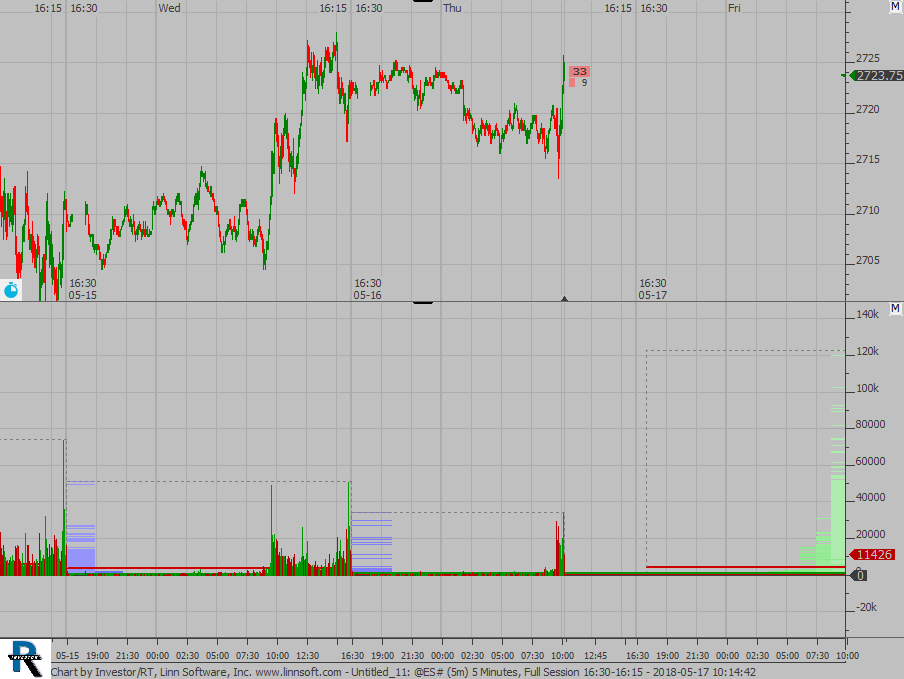The width and height of the screenshot is (904, 679).
Task: Click the 16:30 05-17 session label
Action: coord(653,289)
